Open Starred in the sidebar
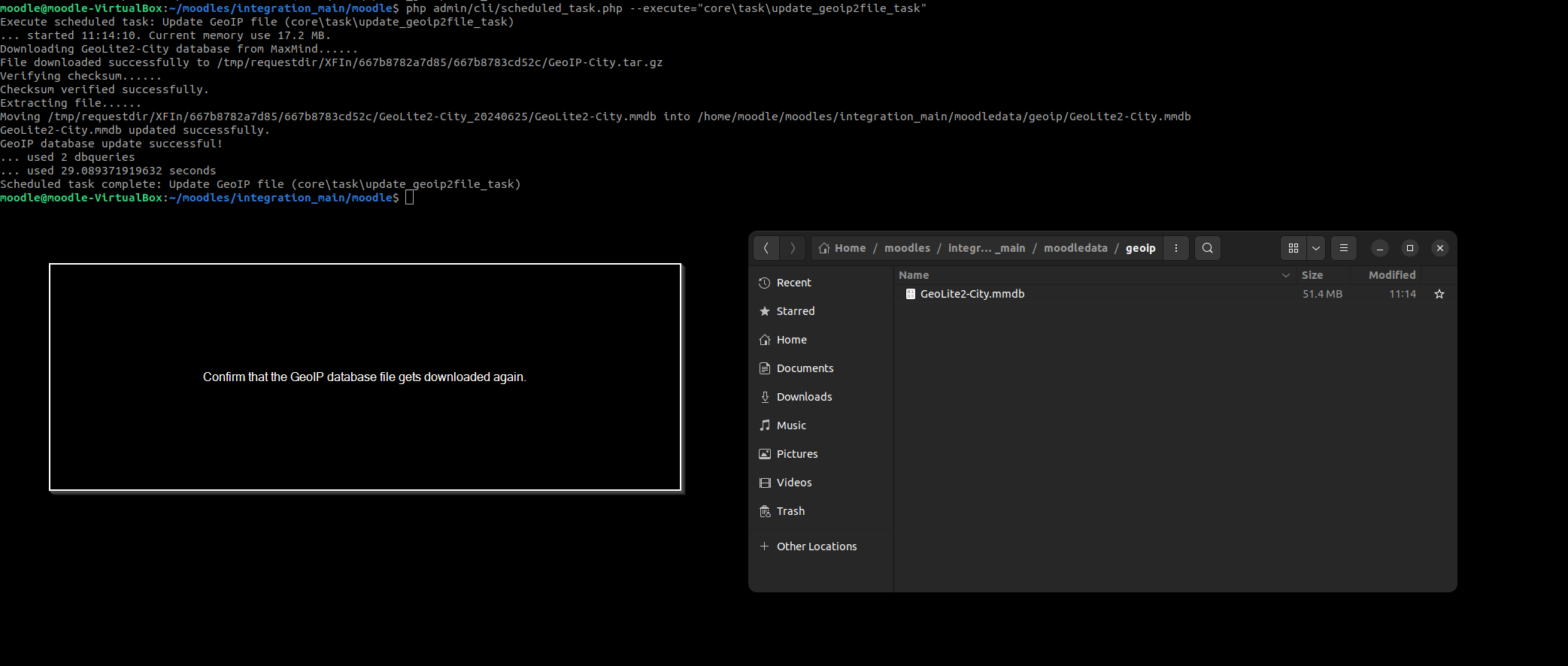The width and height of the screenshot is (1568, 666). coord(821,311)
